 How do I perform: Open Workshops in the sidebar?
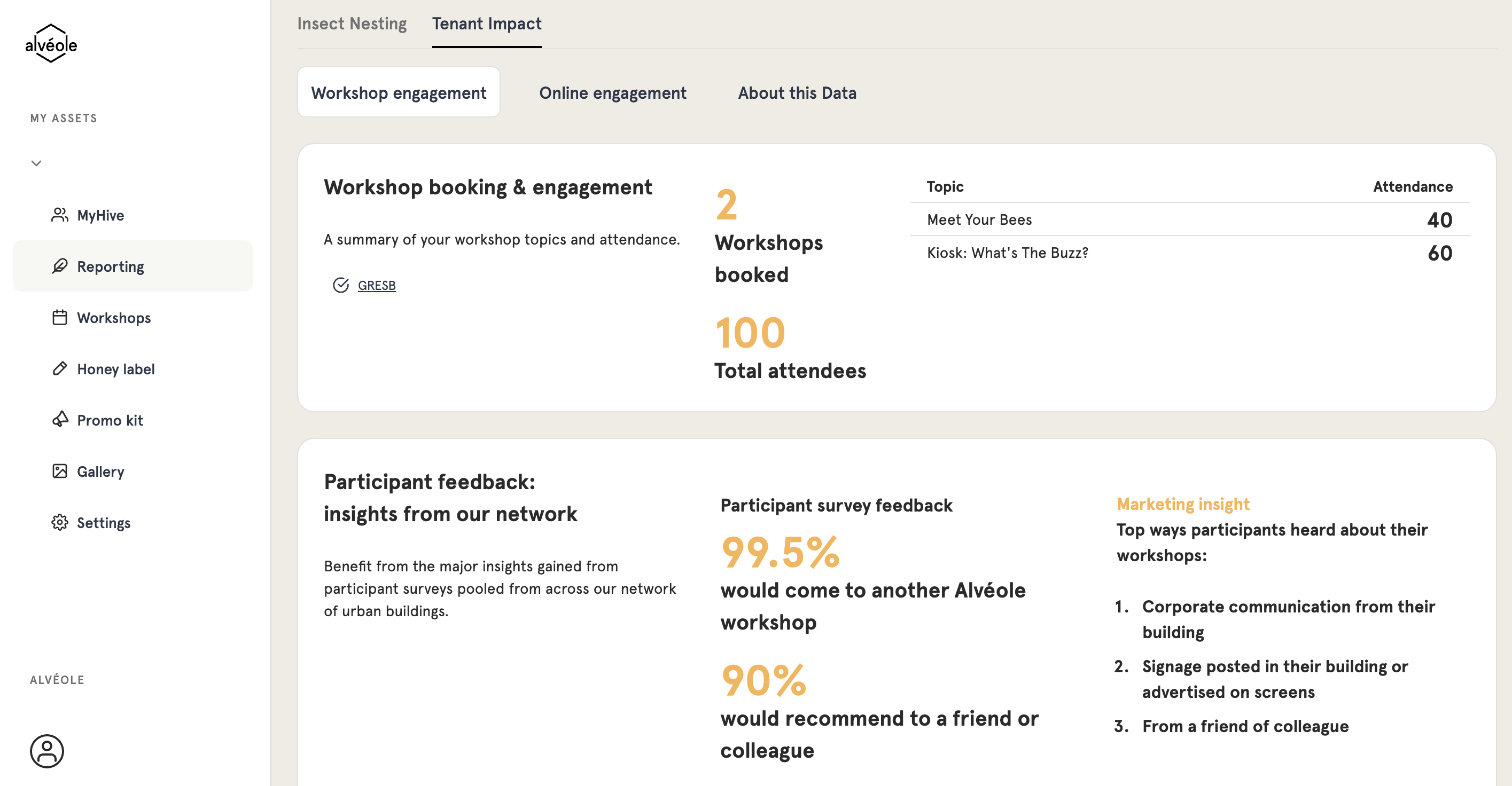click(x=133, y=317)
